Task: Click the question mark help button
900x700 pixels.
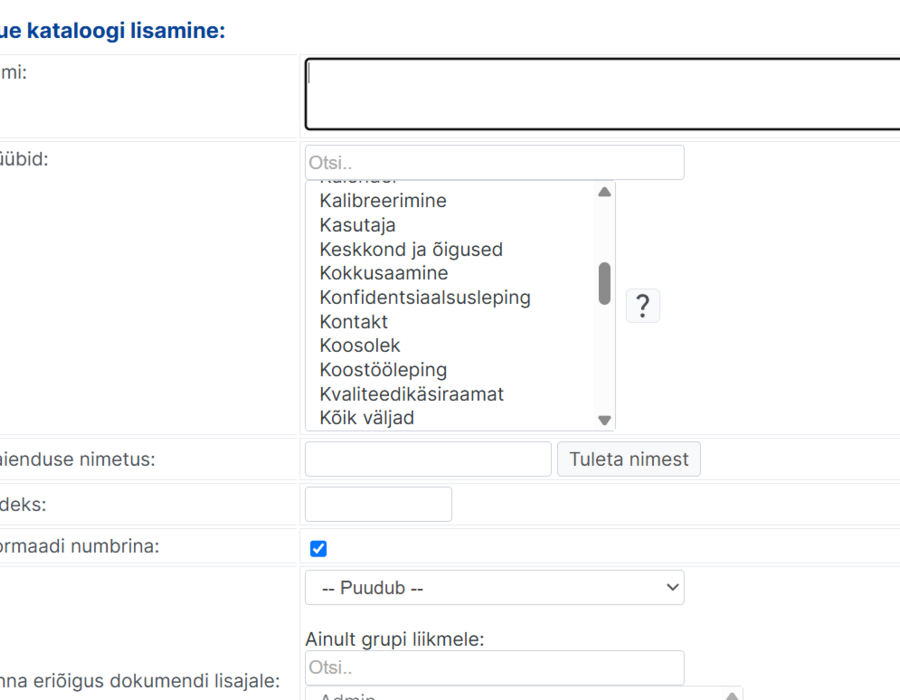Action: pos(642,306)
